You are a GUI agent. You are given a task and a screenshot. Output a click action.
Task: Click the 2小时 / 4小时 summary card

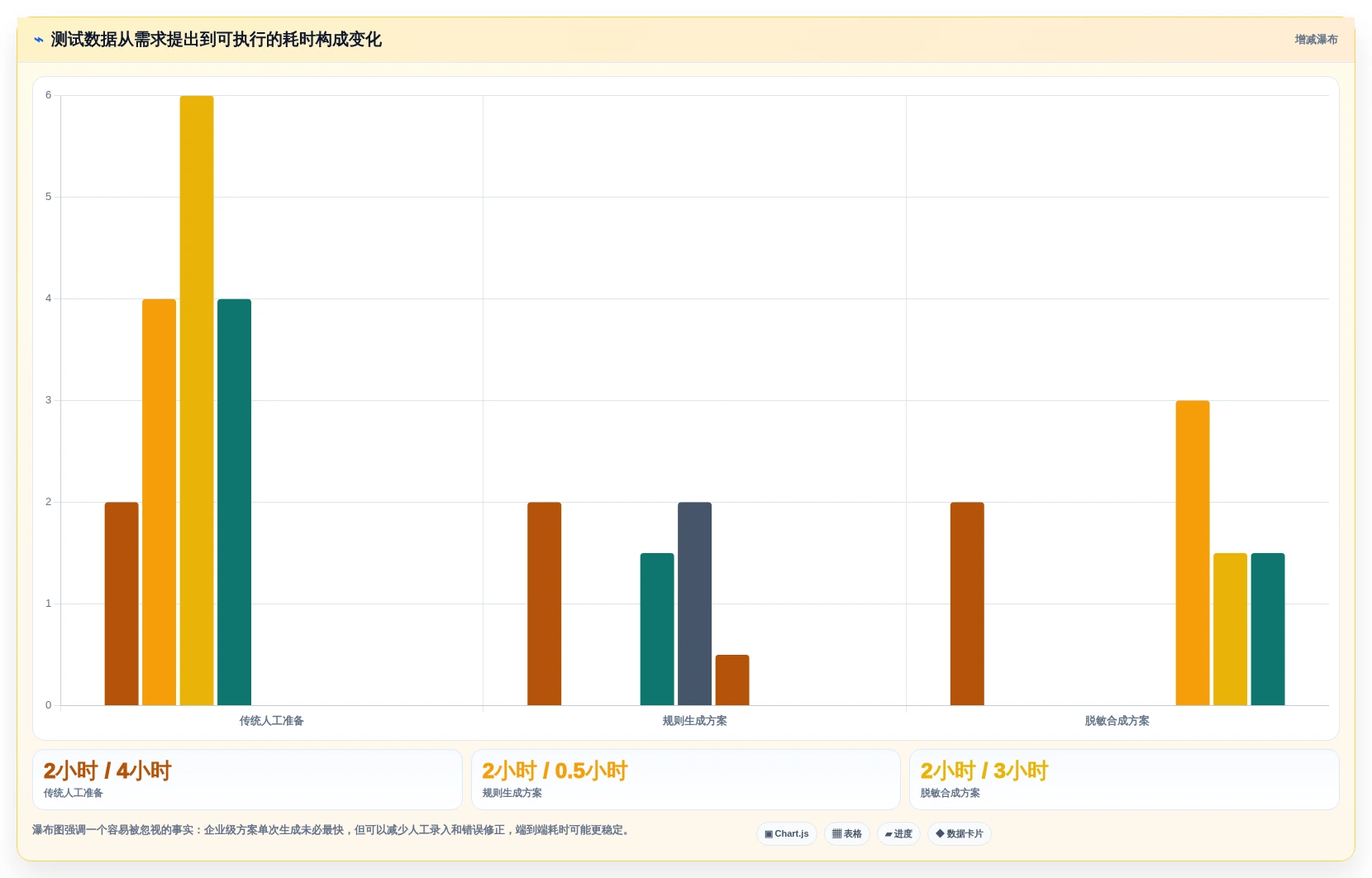pos(247,780)
